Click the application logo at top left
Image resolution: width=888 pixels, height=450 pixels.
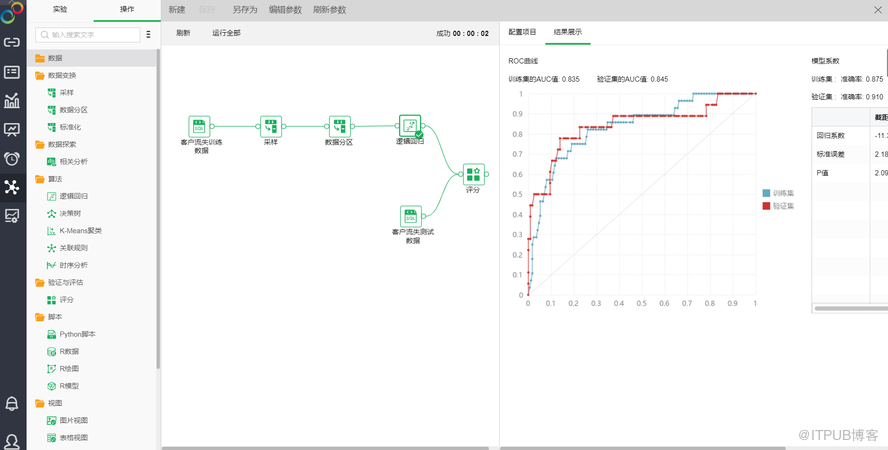tap(12, 12)
